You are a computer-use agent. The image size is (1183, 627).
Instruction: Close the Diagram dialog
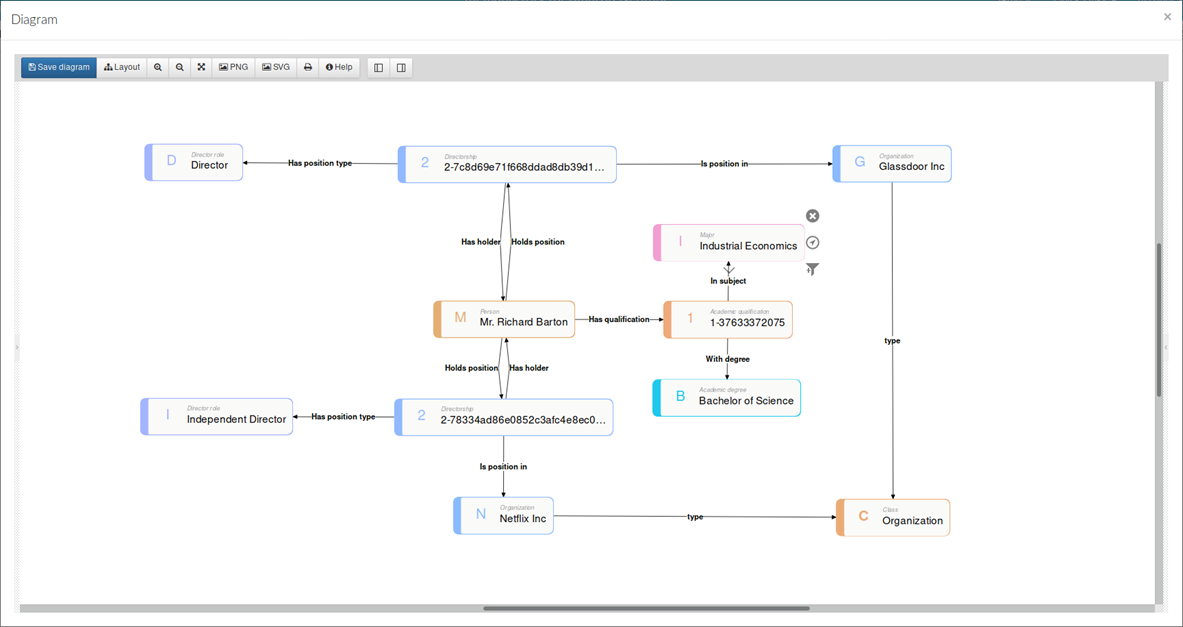click(x=1167, y=17)
